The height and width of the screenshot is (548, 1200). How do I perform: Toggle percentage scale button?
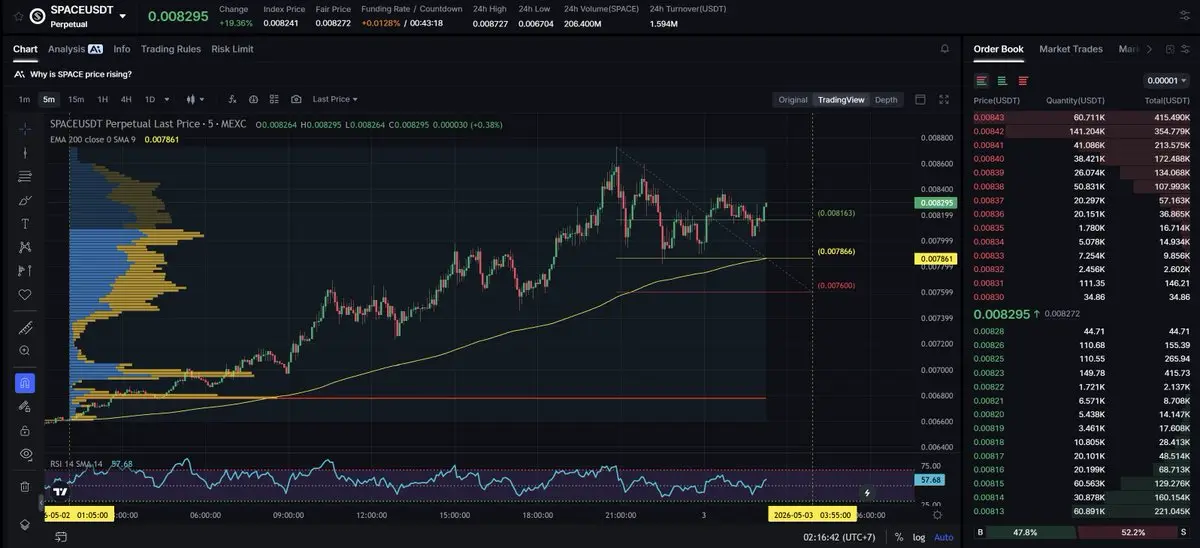pyautogui.click(x=899, y=537)
